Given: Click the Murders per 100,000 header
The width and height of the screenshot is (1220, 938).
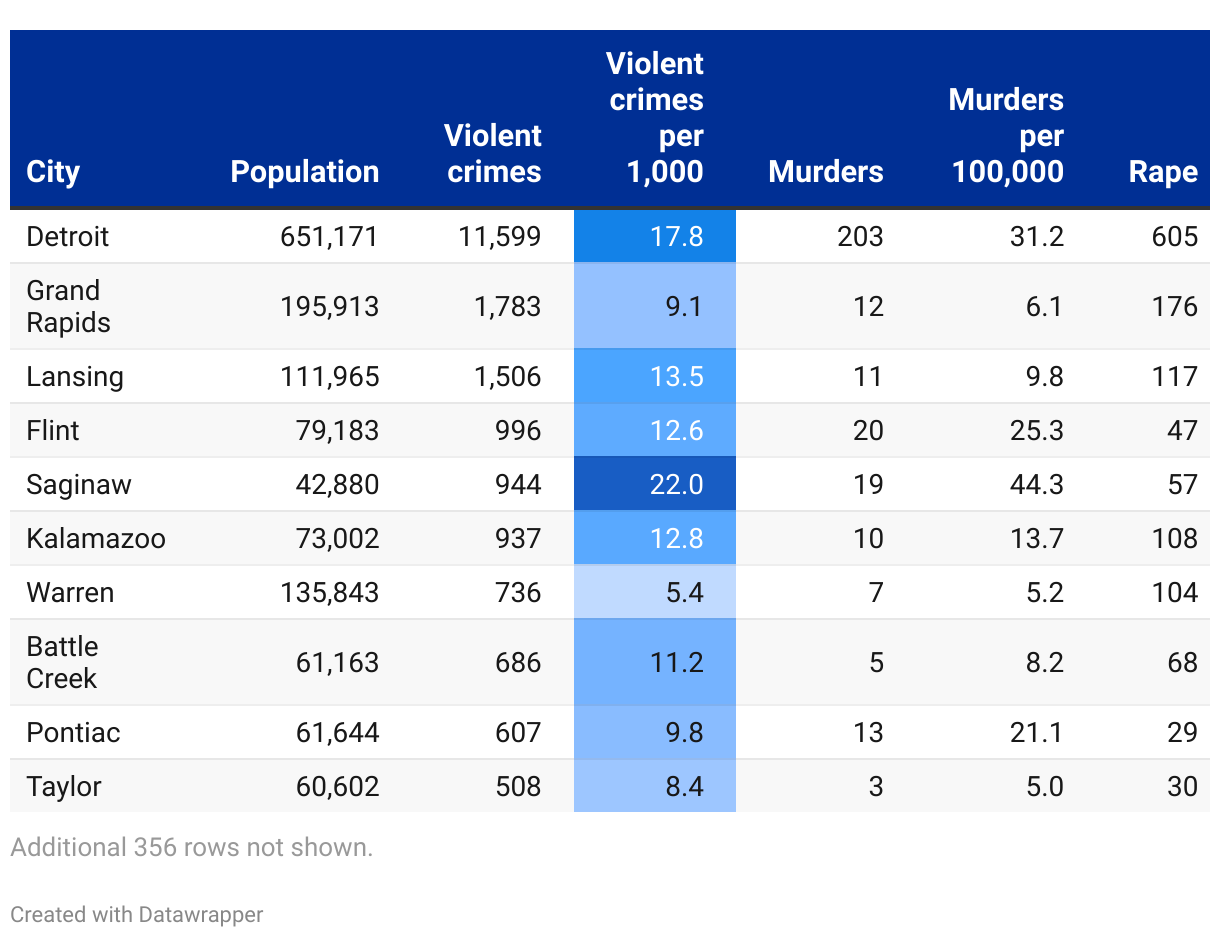Looking at the screenshot, I should click(1006, 136).
